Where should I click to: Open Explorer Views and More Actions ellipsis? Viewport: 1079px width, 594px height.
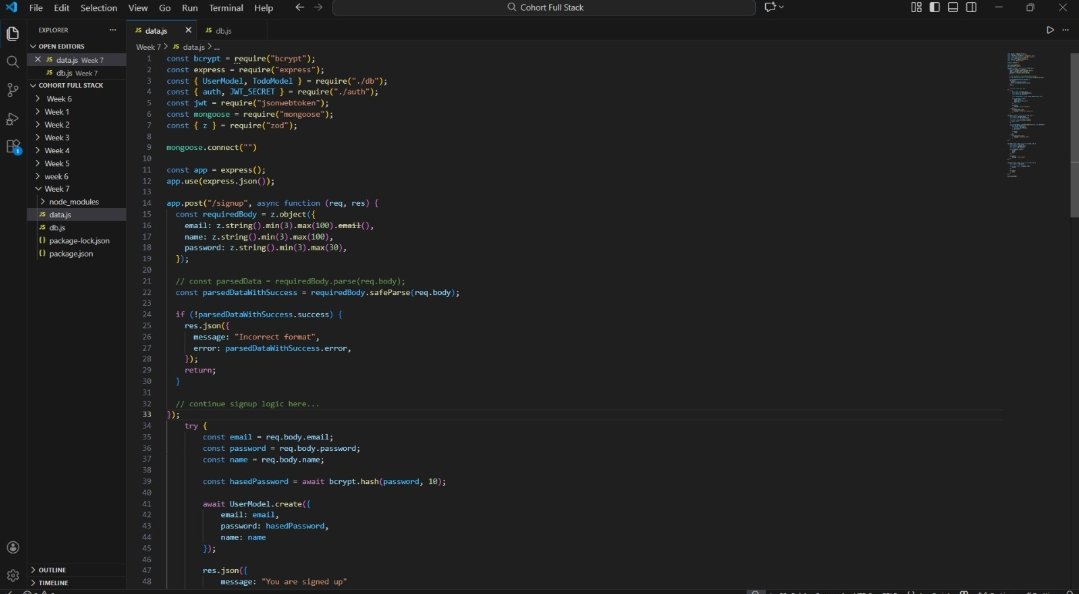coord(113,30)
